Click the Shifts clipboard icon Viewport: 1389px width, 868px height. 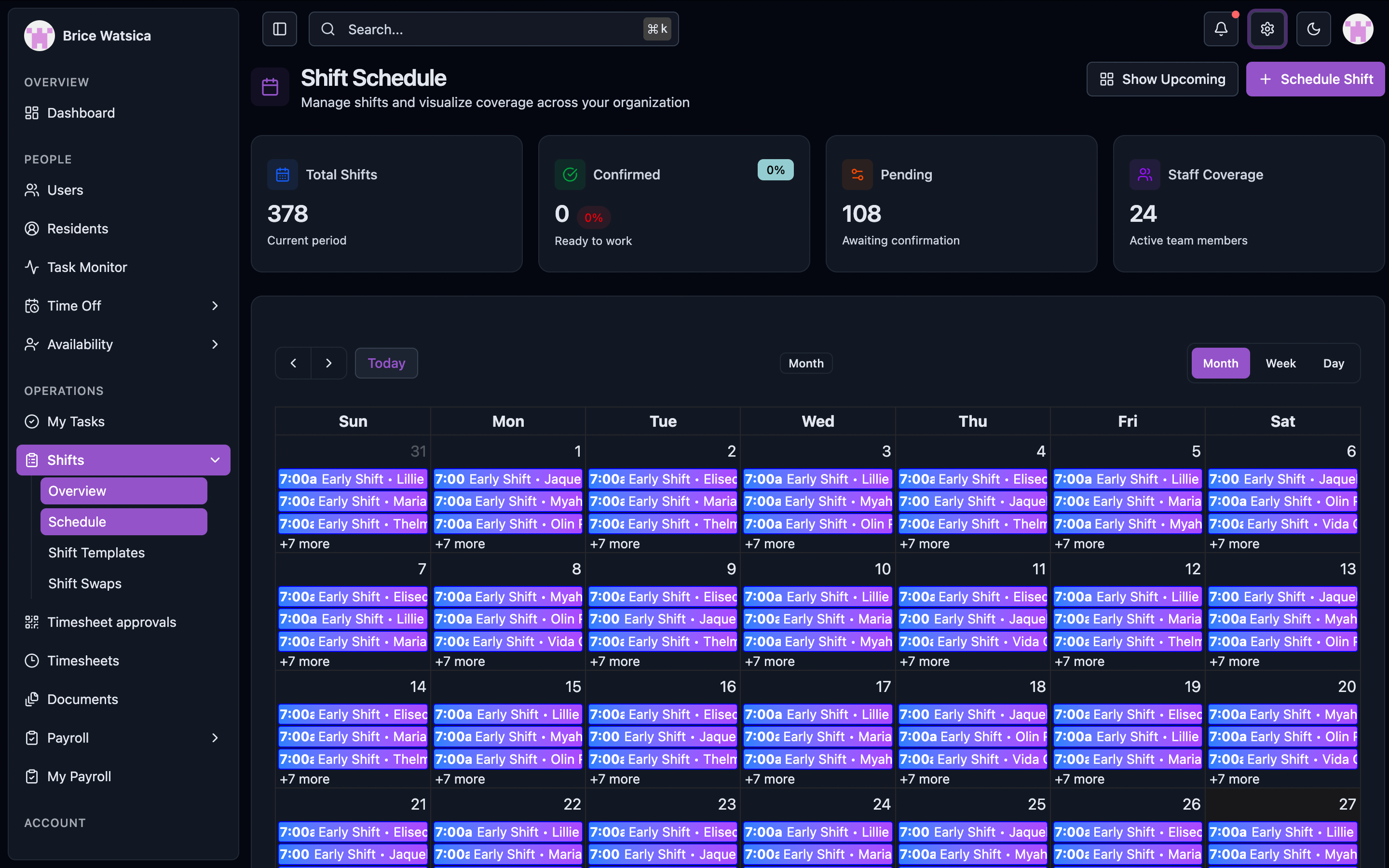point(31,460)
